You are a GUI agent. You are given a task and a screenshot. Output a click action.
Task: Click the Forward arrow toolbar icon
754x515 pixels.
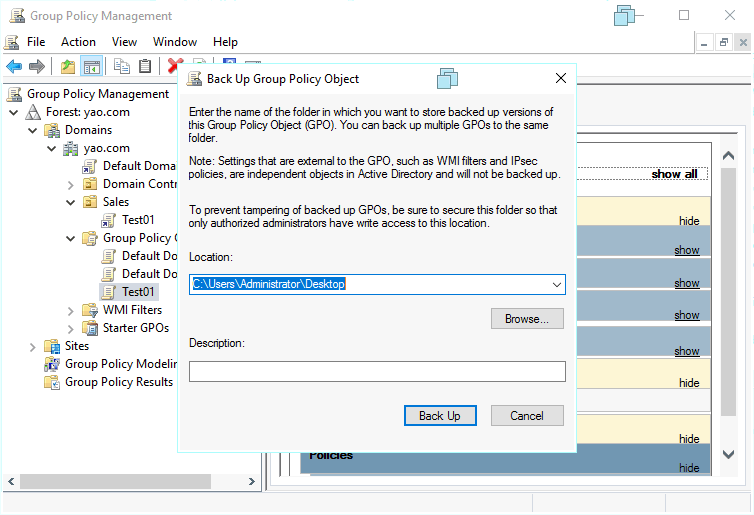[37, 67]
